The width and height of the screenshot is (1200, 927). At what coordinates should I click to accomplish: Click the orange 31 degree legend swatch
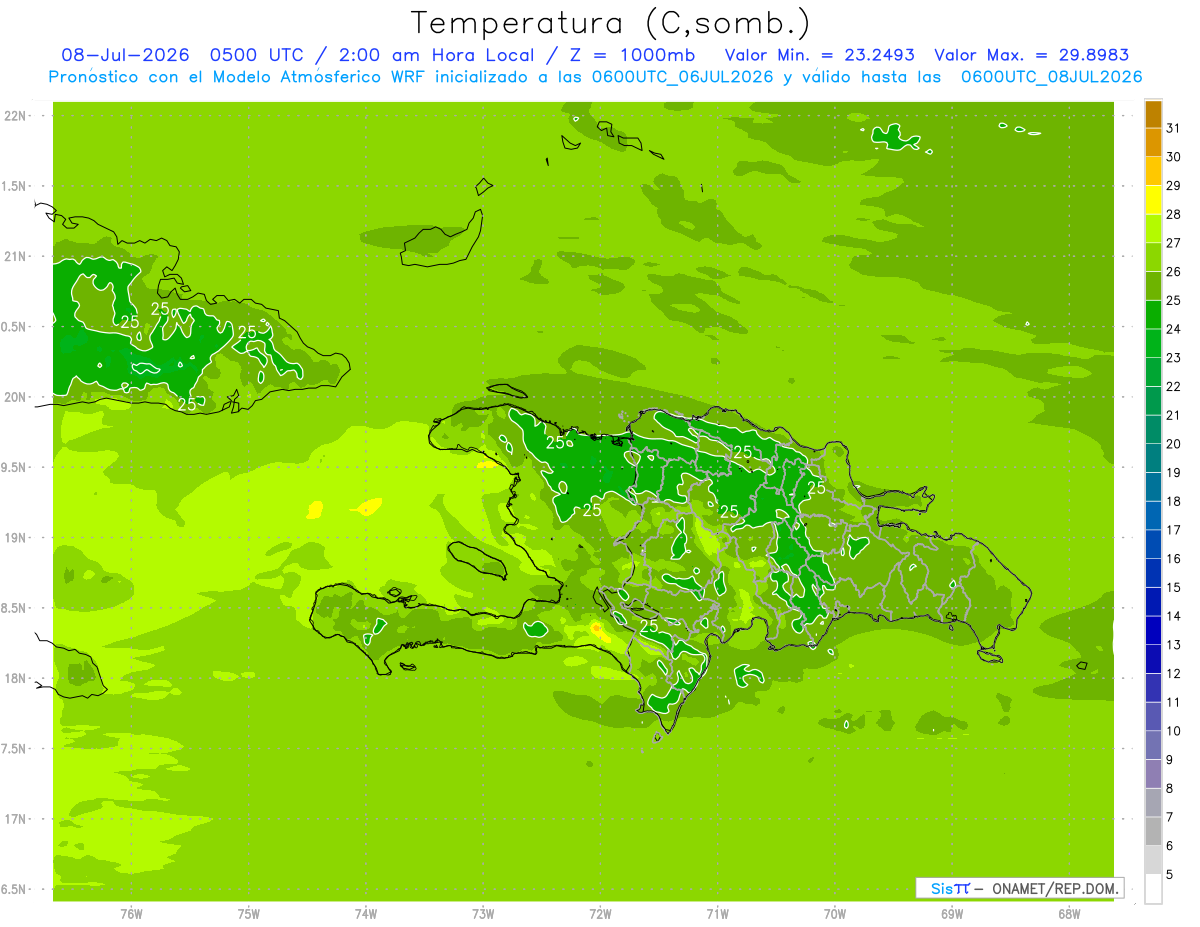(x=1153, y=114)
